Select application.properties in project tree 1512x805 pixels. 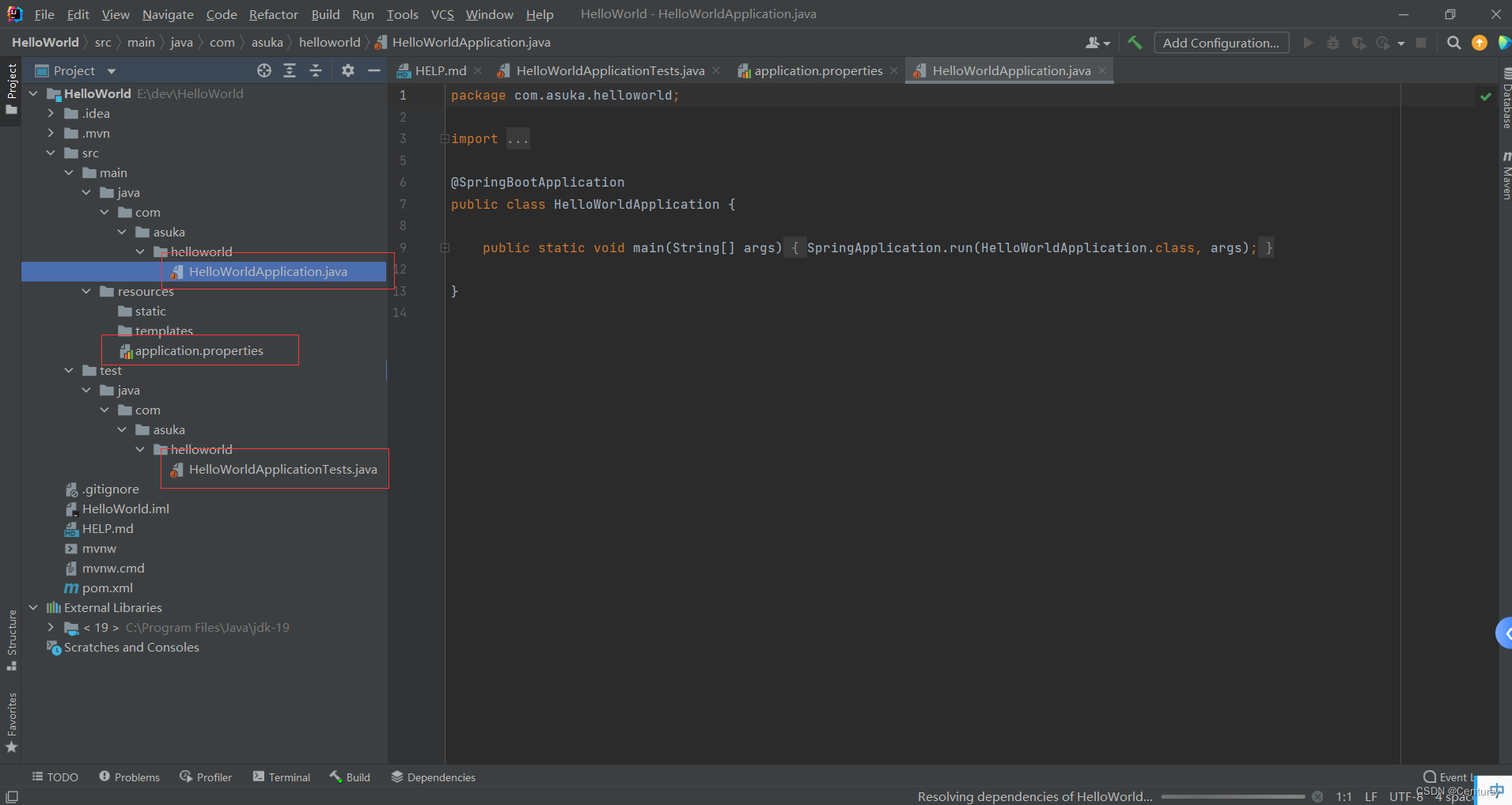[191, 350]
